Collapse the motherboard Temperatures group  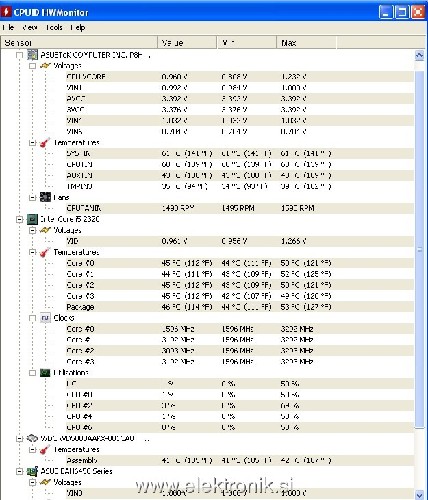click(x=32, y=143)
